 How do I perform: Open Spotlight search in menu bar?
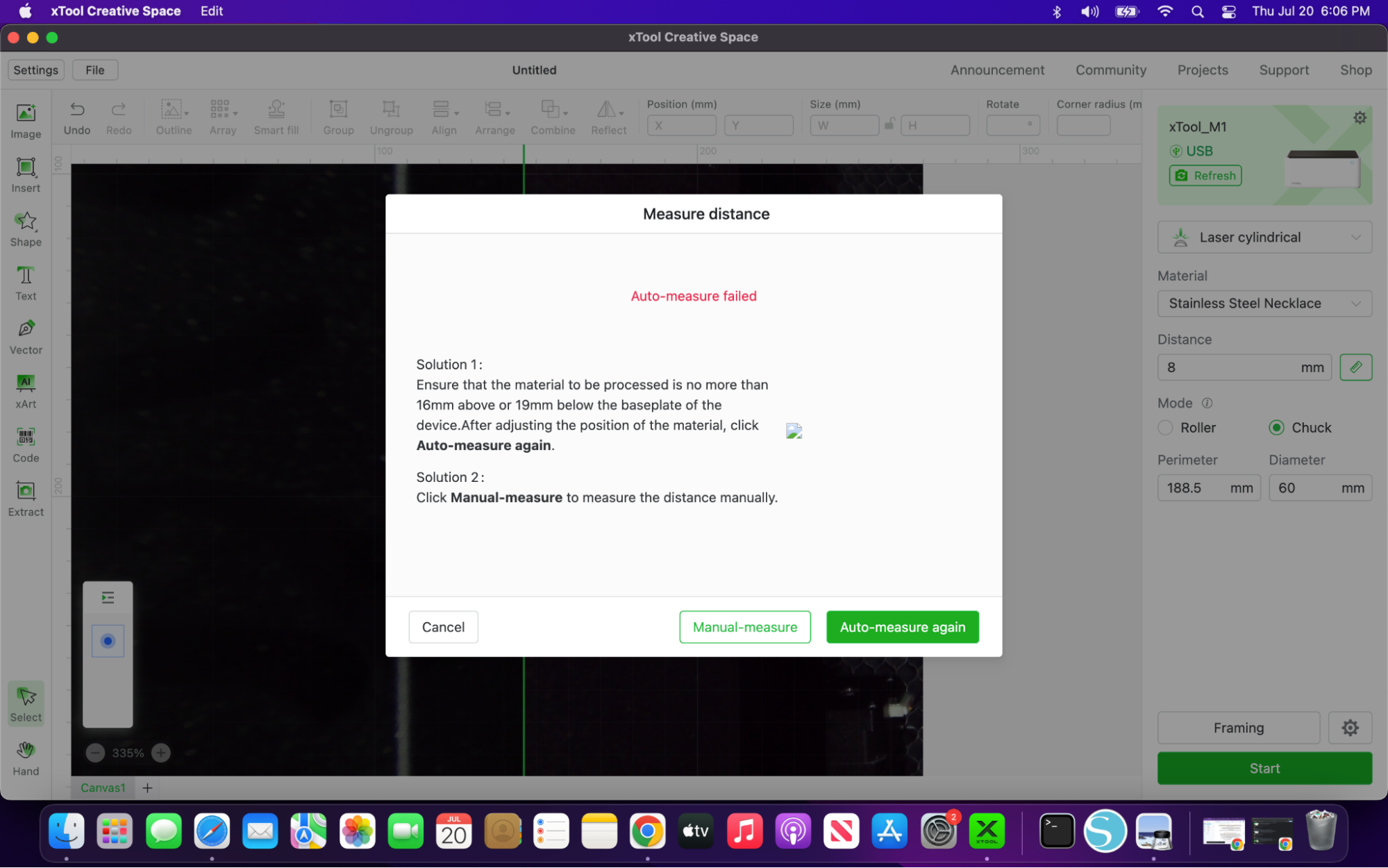point(1197,11)
